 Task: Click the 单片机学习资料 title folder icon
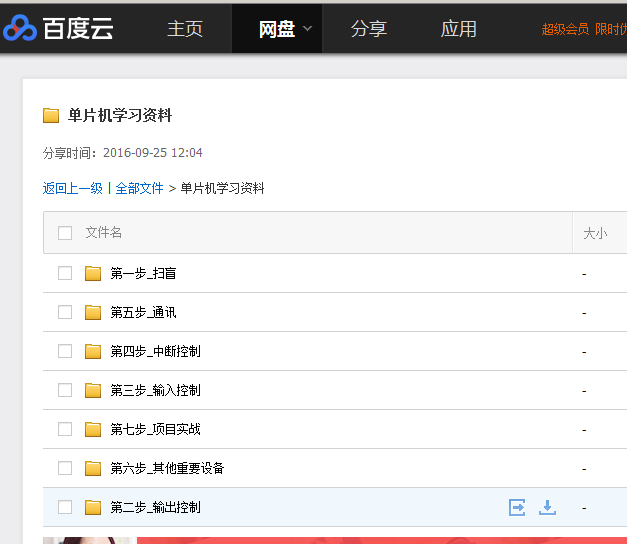[x=51, y=116]
